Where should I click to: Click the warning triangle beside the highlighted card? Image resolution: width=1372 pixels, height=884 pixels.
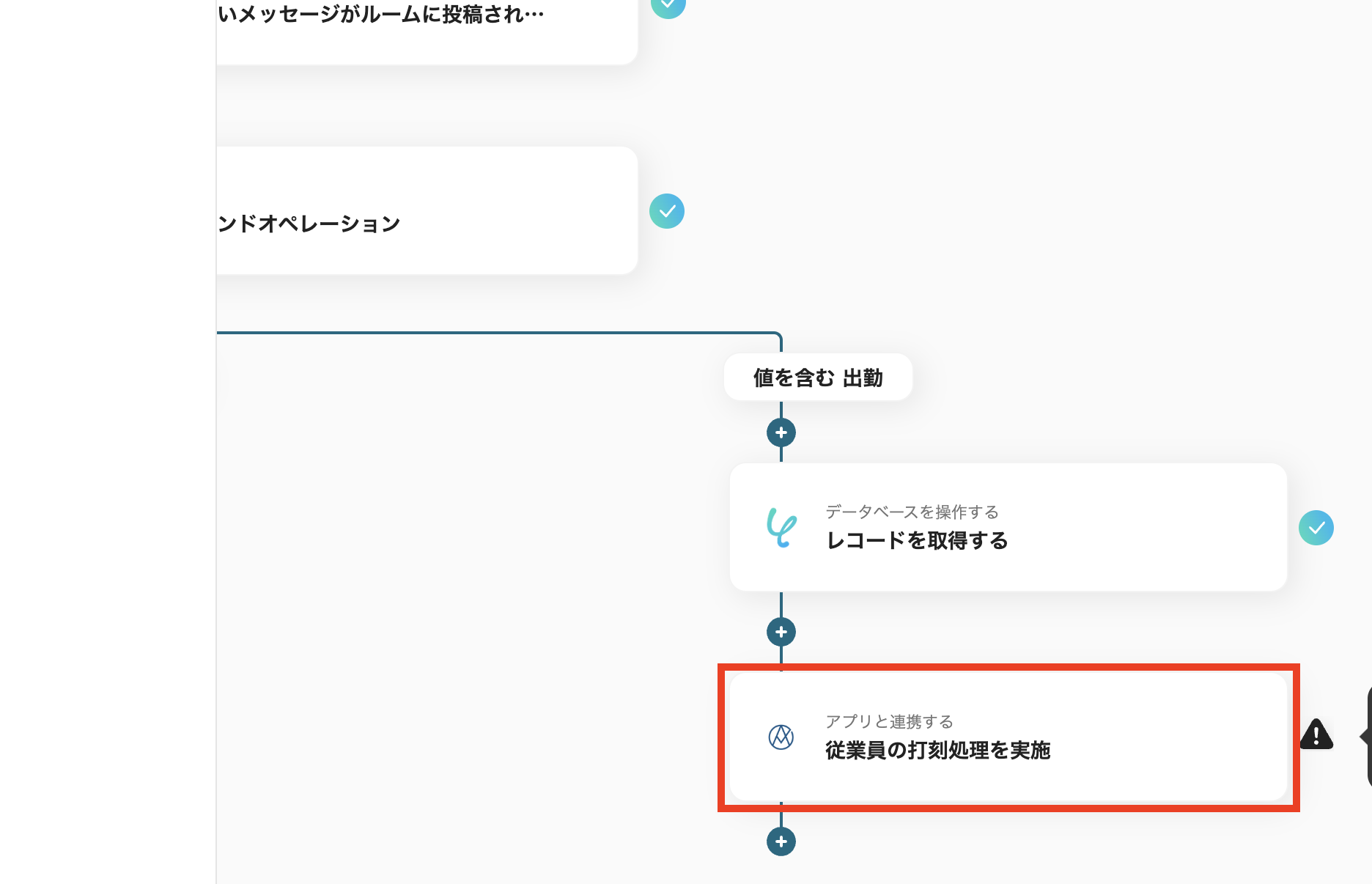click(1317, 735)
